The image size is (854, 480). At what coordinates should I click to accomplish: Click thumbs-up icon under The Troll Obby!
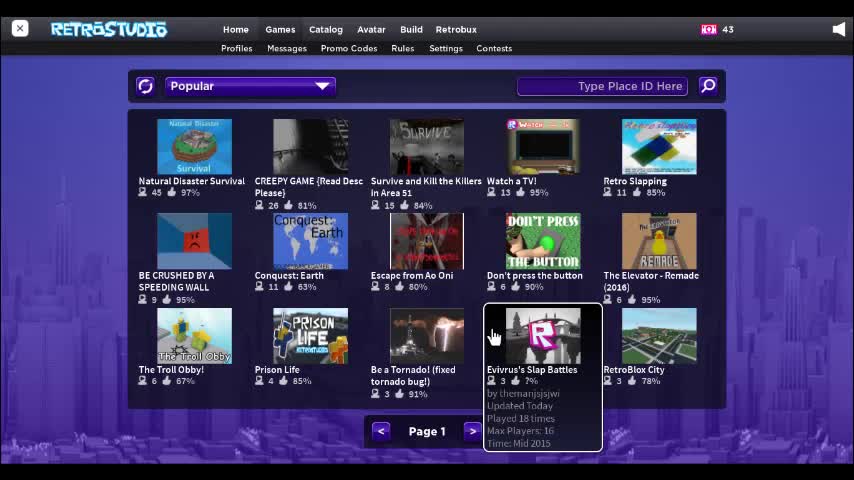pyautogui.click(x=167, y=381)
